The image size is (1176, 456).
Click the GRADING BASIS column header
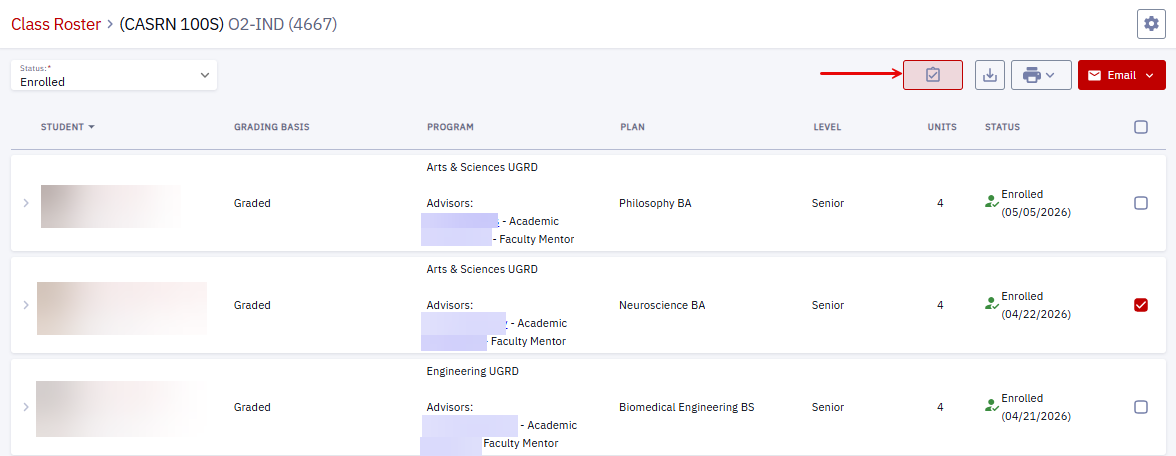click(x=272, y=127)
